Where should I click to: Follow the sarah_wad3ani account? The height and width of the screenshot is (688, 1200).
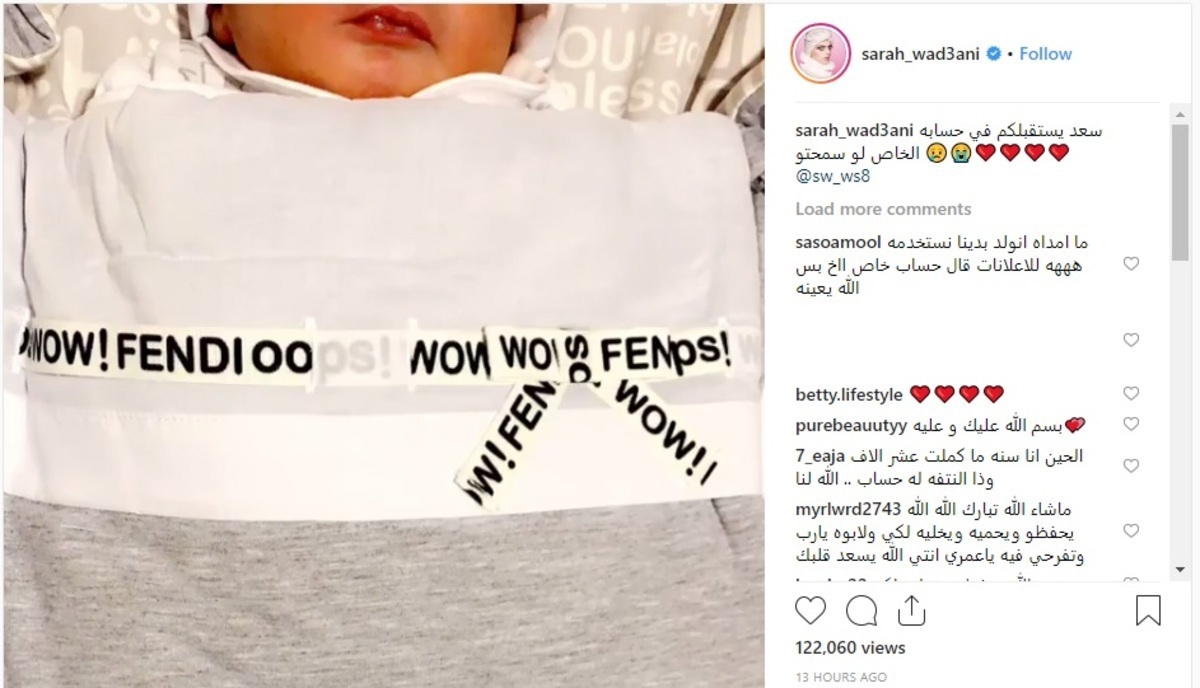(1045, 54)
